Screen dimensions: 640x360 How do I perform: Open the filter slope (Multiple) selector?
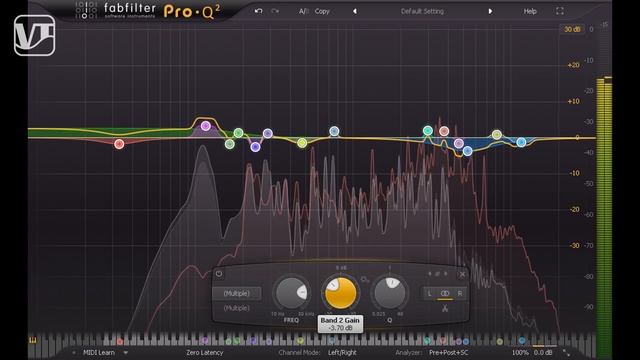tap(236, 308)
